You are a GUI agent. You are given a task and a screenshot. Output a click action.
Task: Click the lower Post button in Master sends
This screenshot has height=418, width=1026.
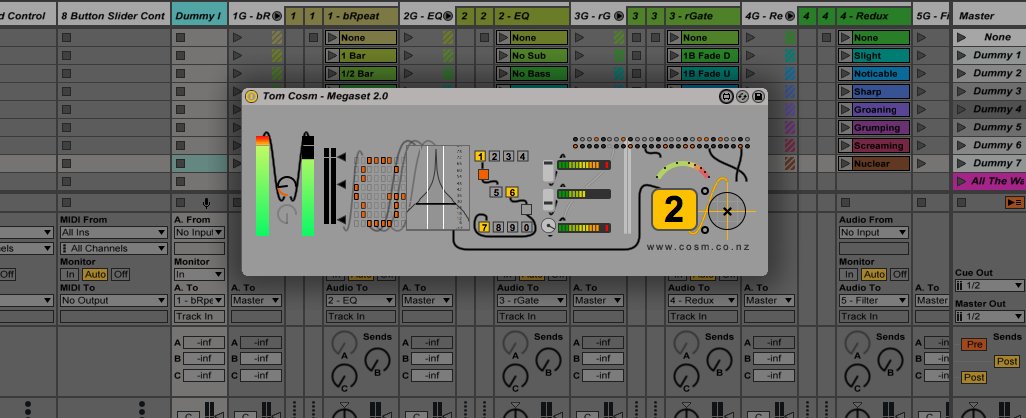tap(974, 377)
